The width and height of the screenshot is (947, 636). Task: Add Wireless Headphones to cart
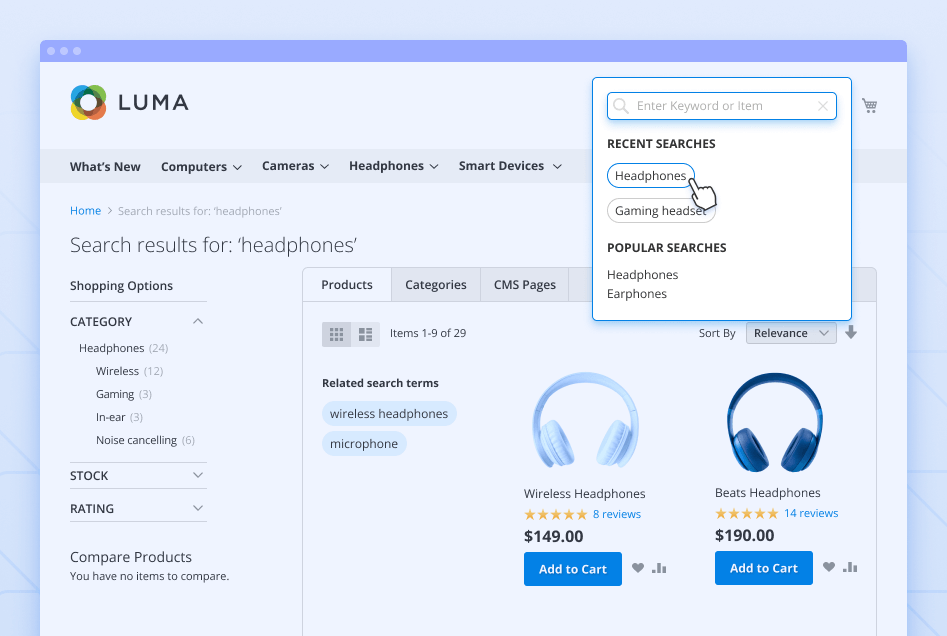click(572, 569)
